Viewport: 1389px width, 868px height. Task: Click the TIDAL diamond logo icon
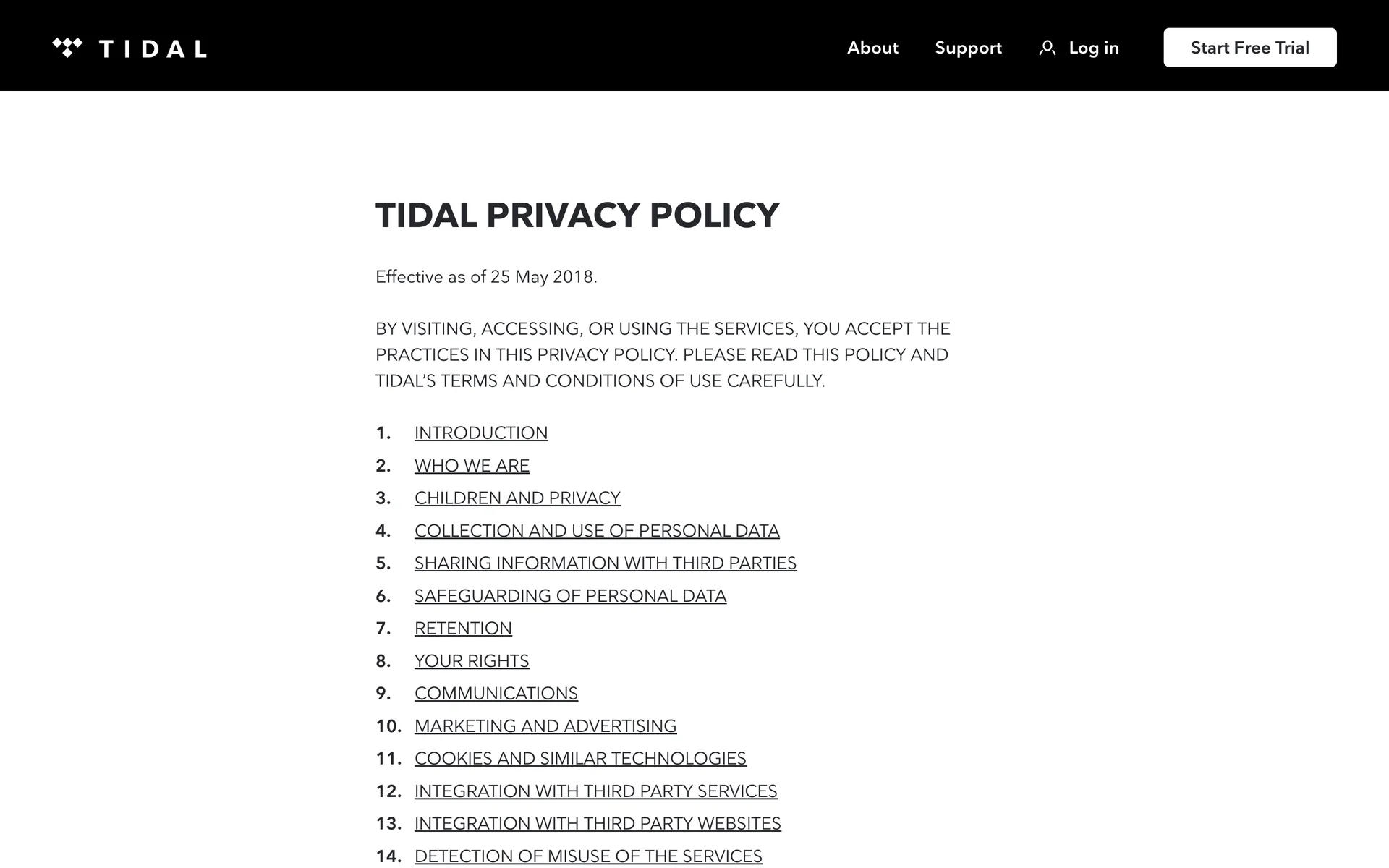pos(67,48)
